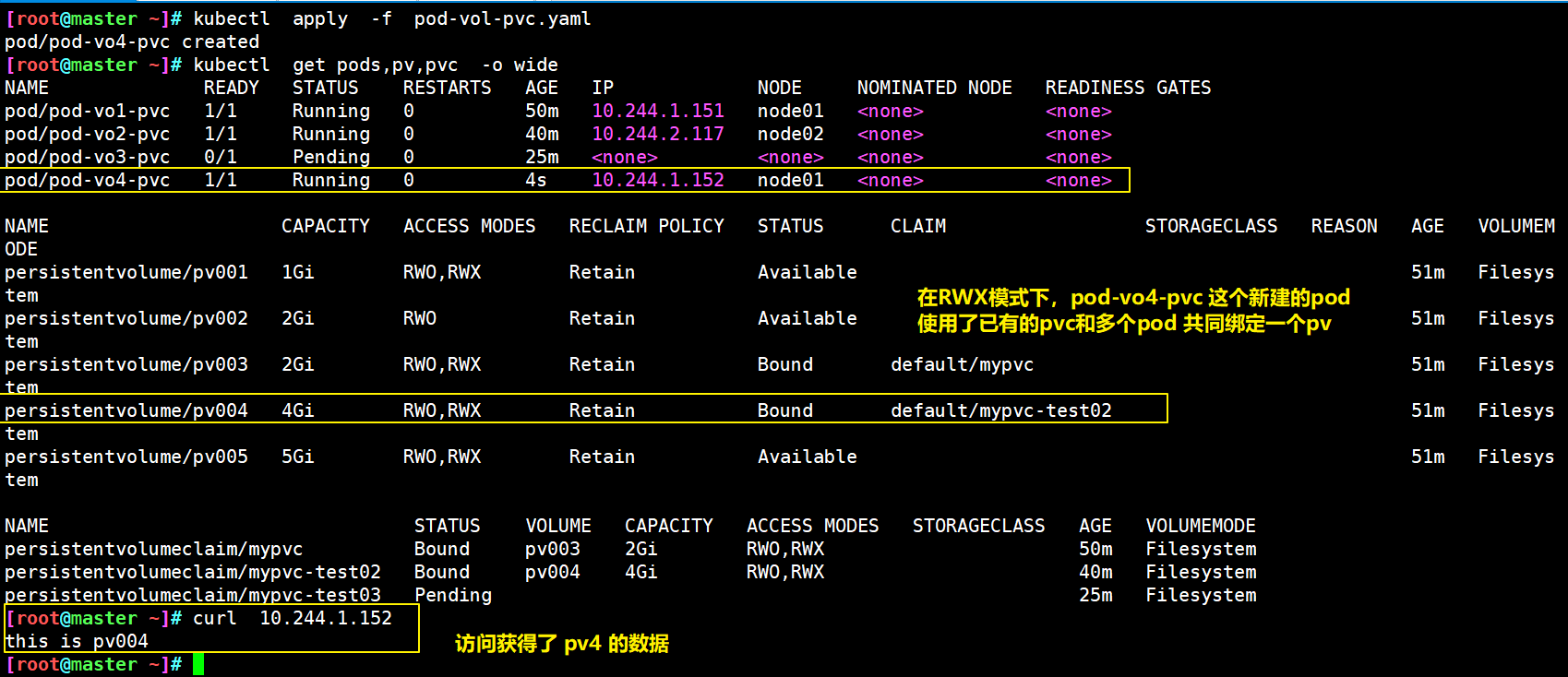Click the pv004 volume in the PVC table
1568x677 pixels.
pyautogui.click(x=553, y=572)
